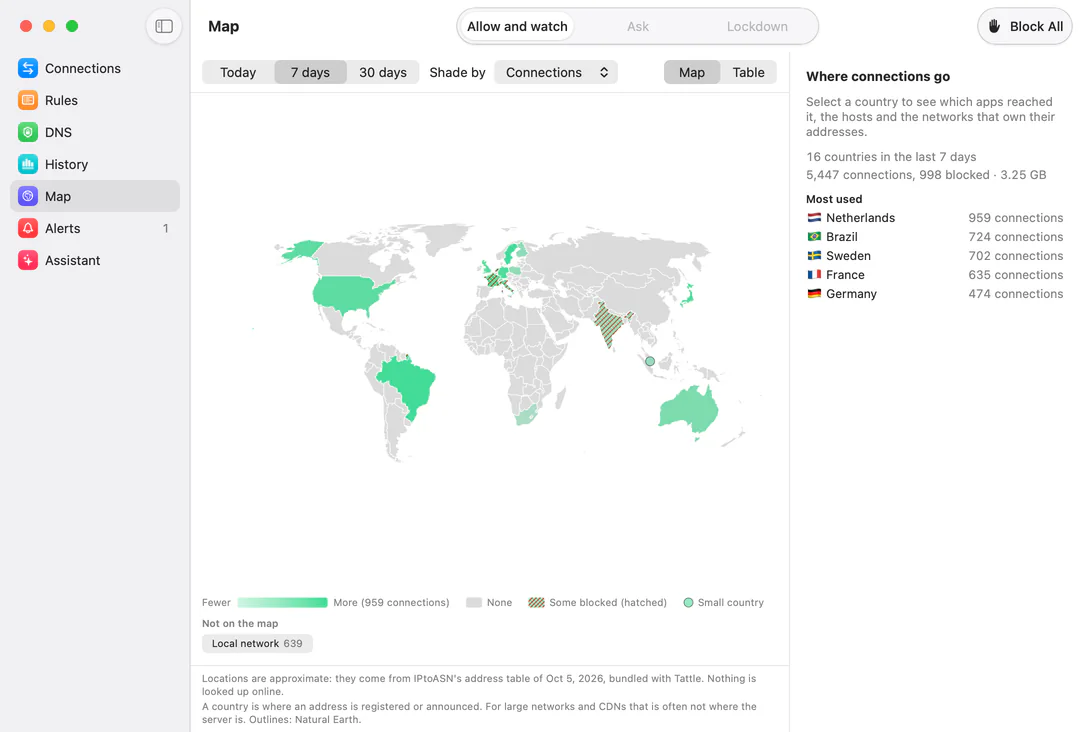
Task: Select Sweden in the Most used list
Action: [935, 255]
